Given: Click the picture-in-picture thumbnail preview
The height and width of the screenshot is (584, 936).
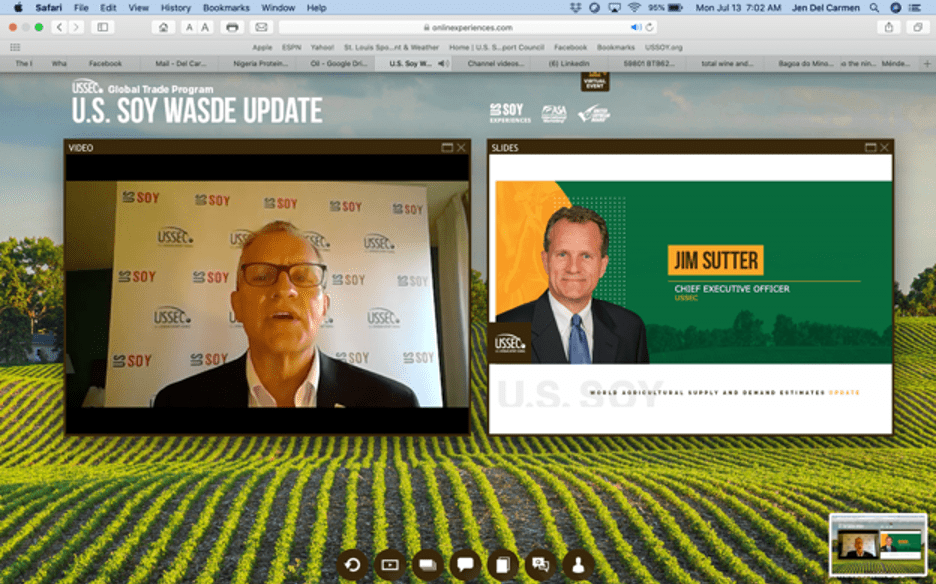Looking at the screenshot, I should pos(878,545).
